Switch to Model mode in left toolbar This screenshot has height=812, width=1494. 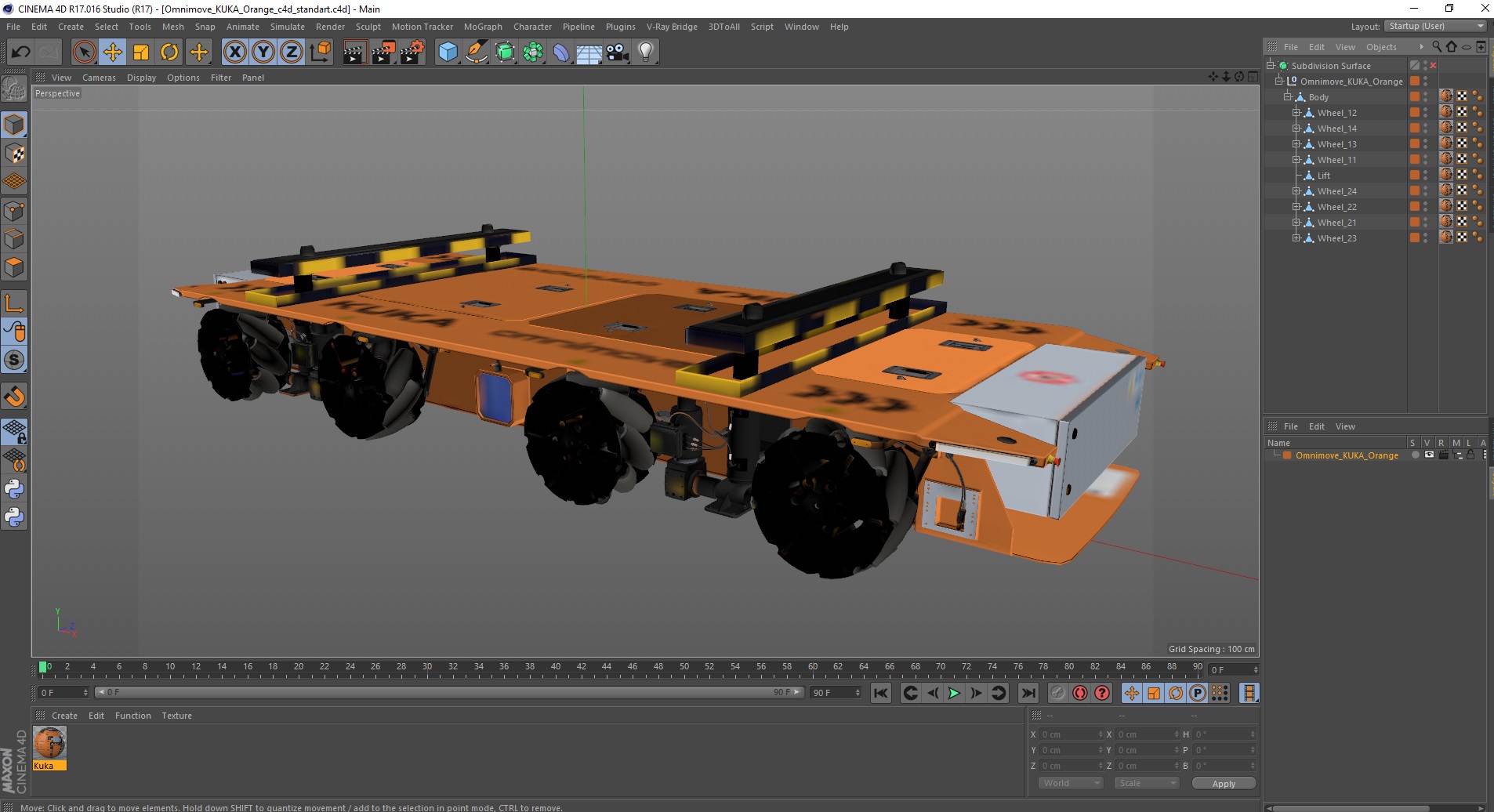(x=14, y=125)
